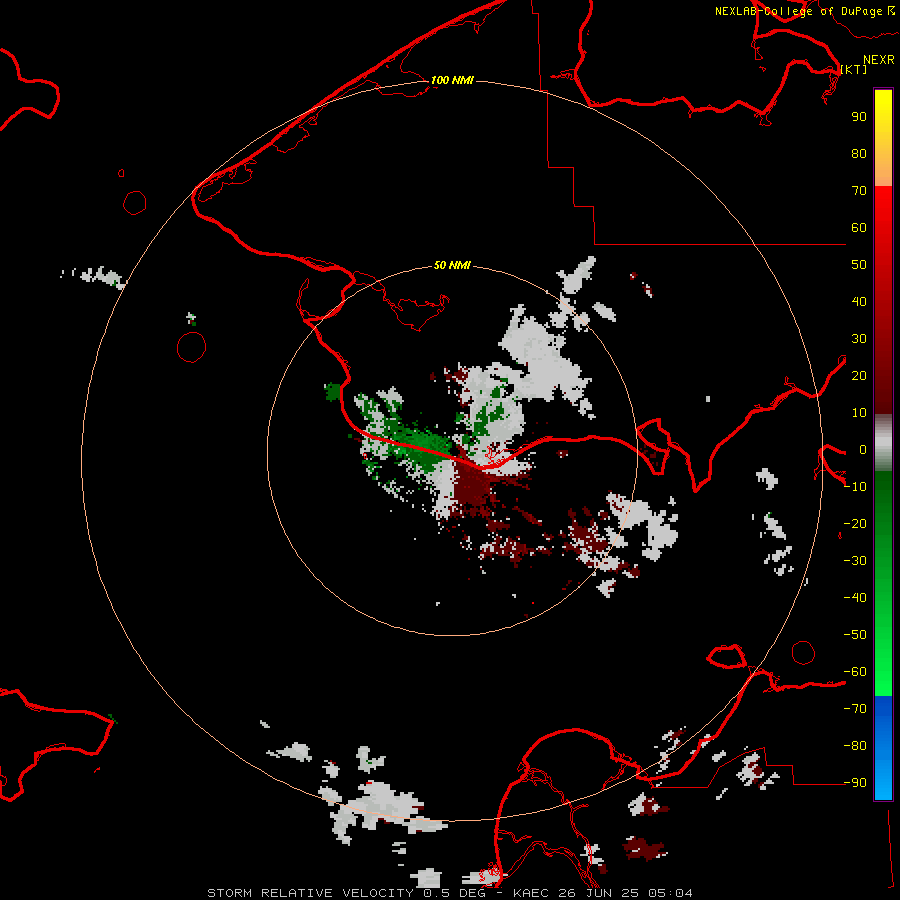This screenshot has width=900, height=900.
Task: Click the -50 scale label
Action: [855, 635]
